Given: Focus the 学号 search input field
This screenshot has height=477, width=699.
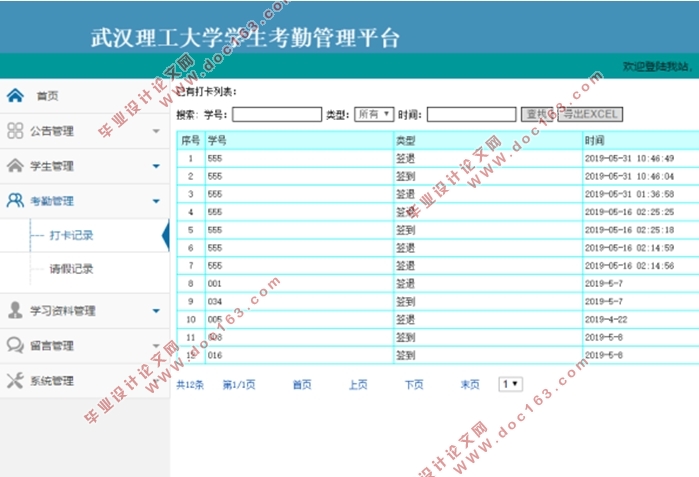Looking at the screenshot, I should coord(277,115).
